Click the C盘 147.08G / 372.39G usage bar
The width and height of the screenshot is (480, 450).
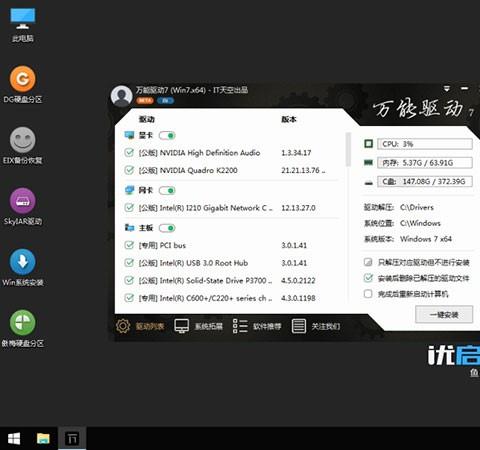(425, 182)
